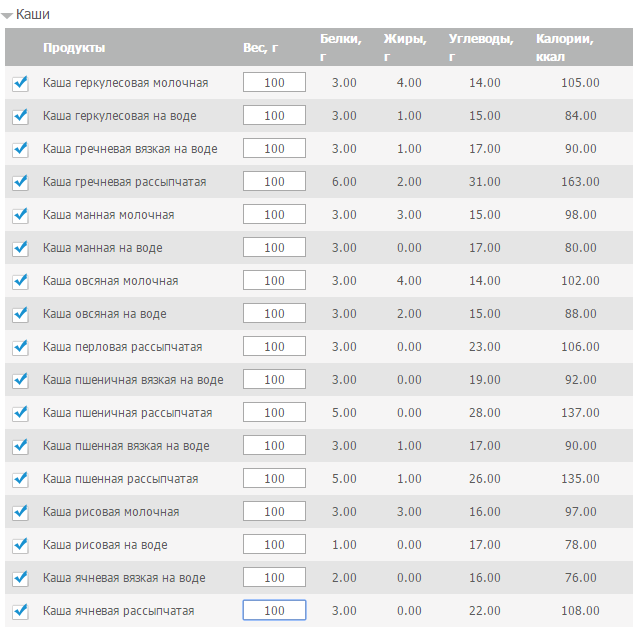Collapse the Каши category section

pyautogui.click(x=9, y=15)
